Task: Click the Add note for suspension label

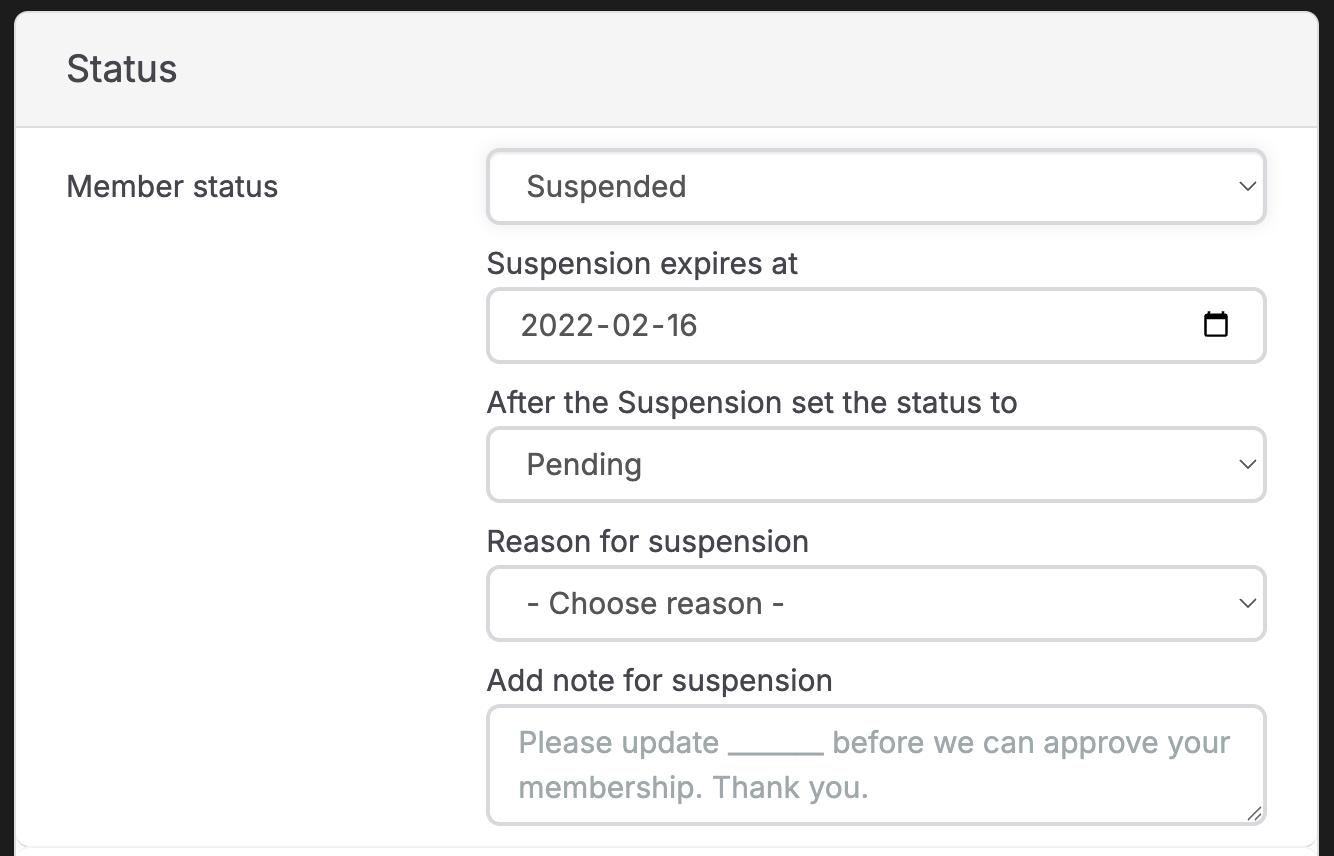Action: pos(659,681)
